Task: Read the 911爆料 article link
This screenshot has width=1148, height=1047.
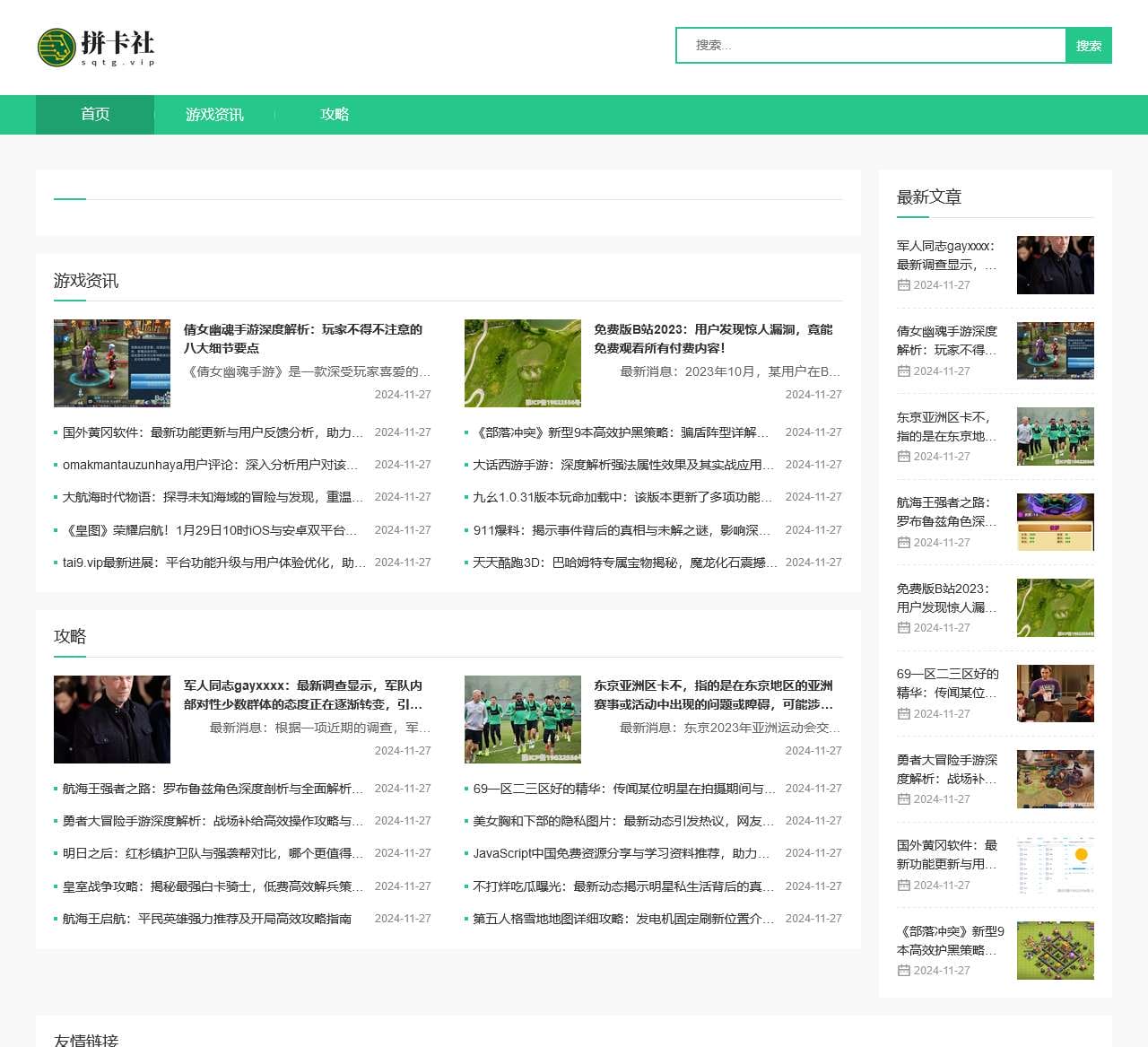Action: pos(621,530)
